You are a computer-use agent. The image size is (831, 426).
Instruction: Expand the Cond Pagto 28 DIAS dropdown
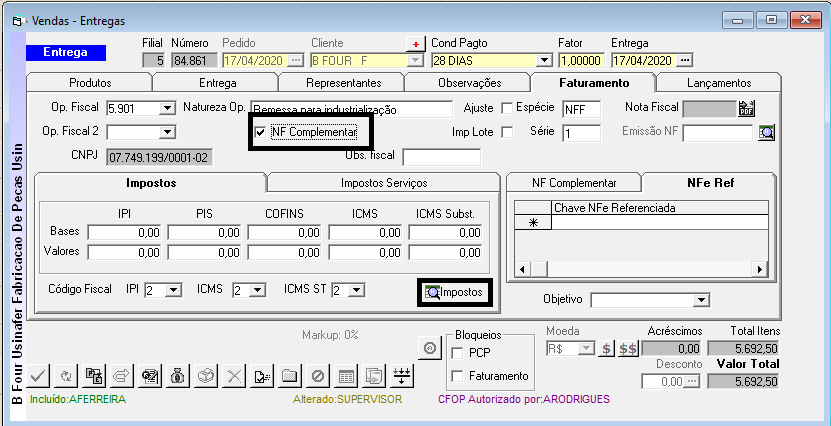point(546,60)
